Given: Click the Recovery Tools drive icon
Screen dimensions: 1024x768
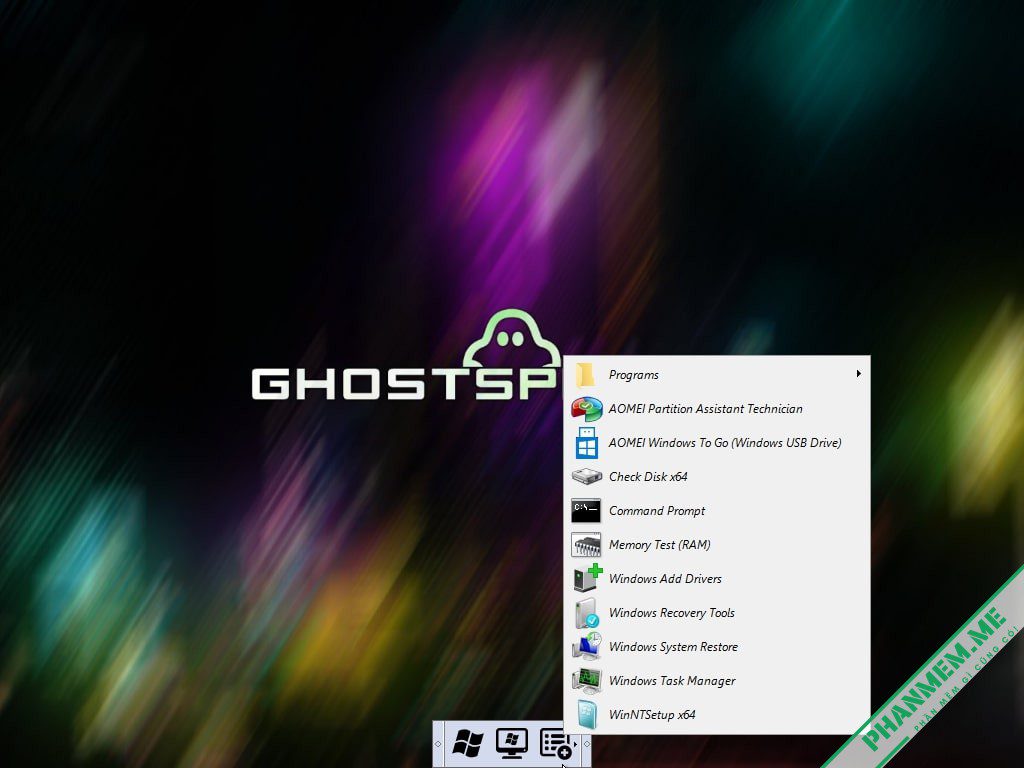Looking at the screenshot, I should 586,613.
